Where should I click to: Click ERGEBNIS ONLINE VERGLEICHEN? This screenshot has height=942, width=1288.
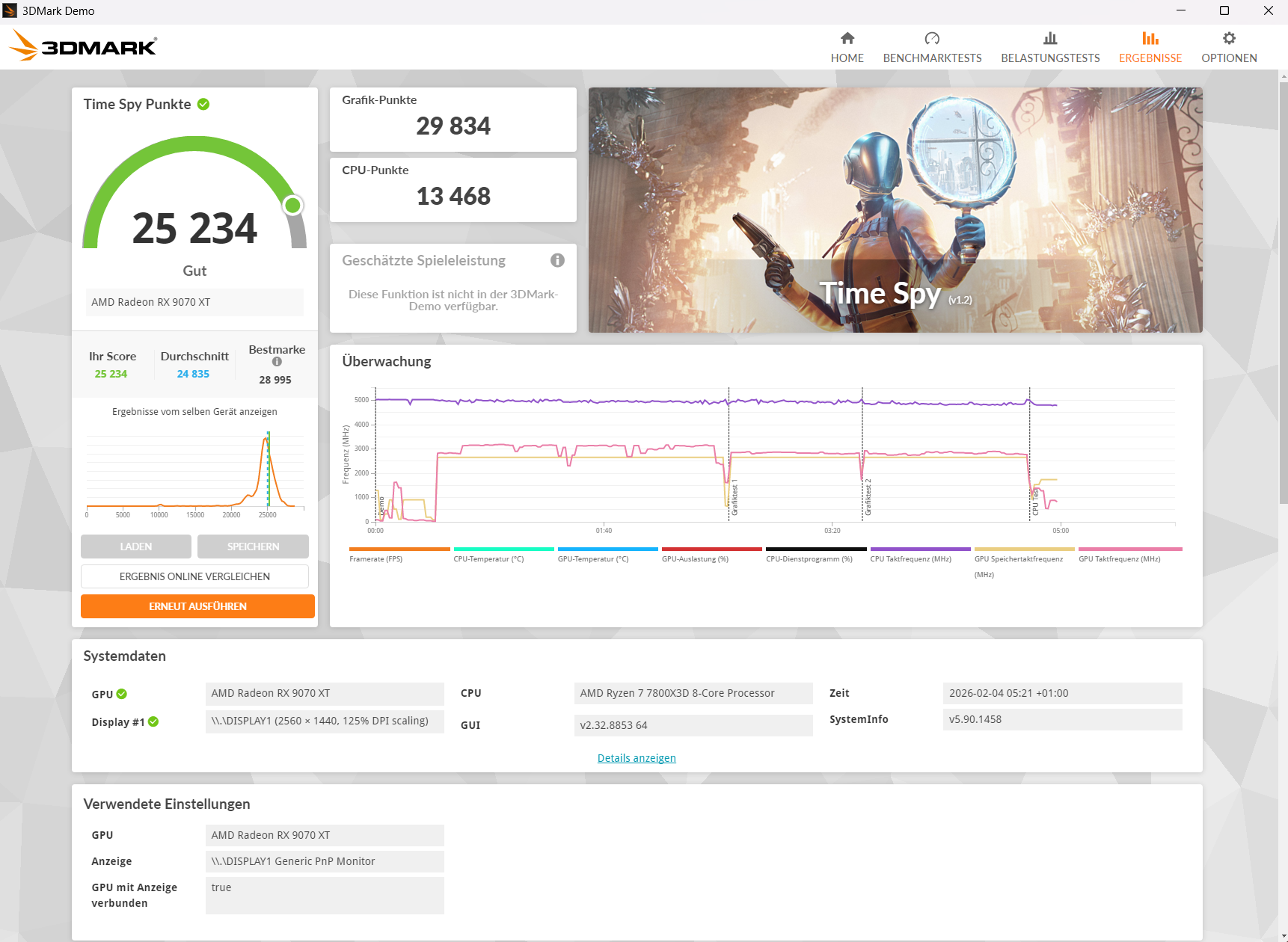point(194,576)
